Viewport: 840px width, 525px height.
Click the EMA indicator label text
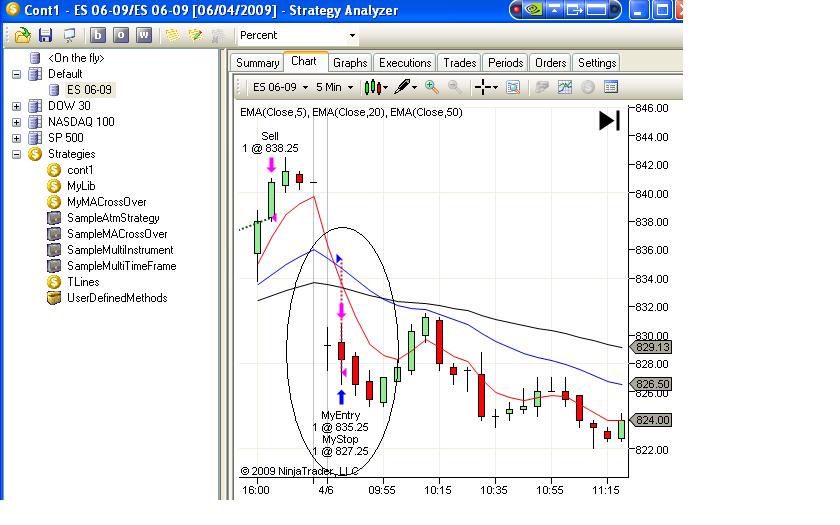351,112
